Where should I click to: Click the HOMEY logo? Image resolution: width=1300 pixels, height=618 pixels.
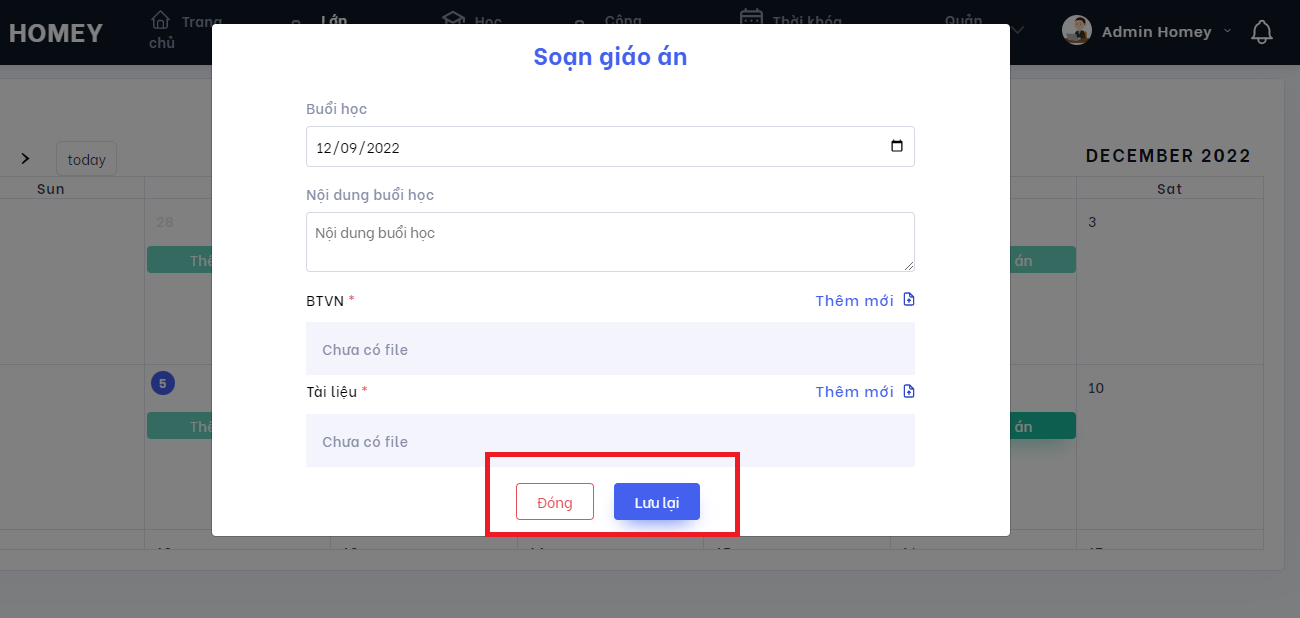coord(57,32)
